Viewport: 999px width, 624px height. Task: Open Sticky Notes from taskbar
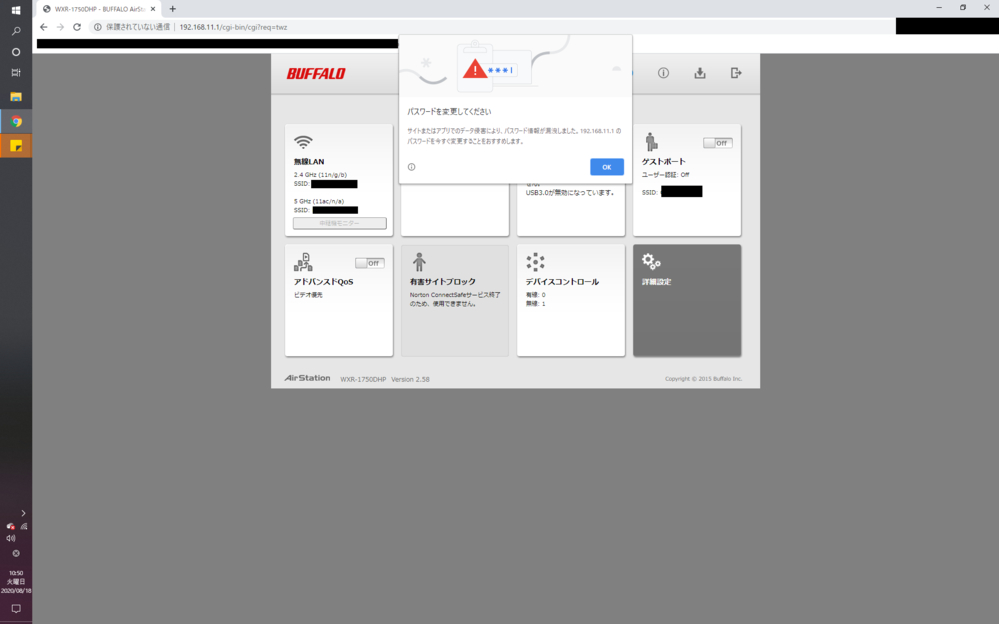click(16, 146)
